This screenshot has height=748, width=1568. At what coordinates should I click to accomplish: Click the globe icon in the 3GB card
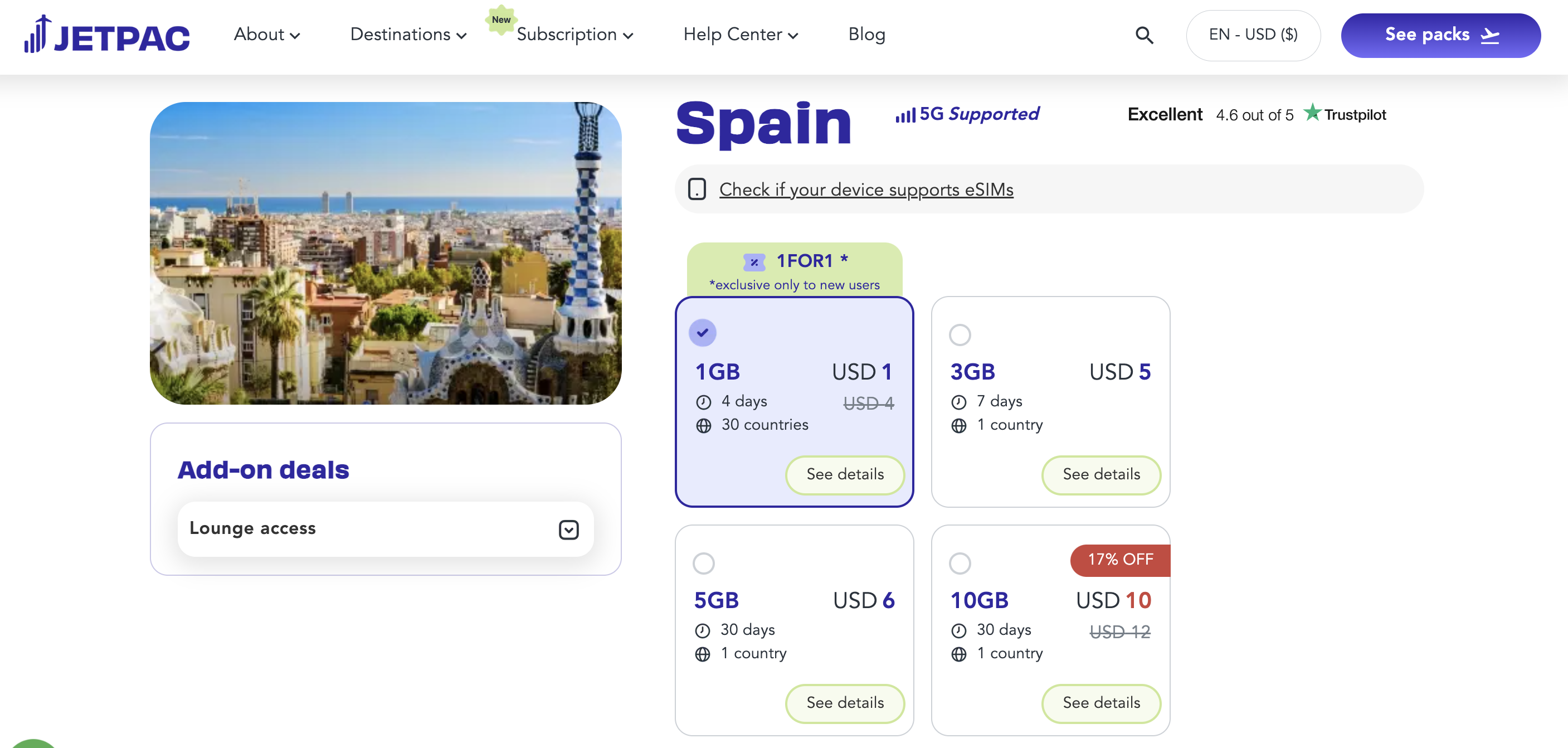[x=958, y=426]
